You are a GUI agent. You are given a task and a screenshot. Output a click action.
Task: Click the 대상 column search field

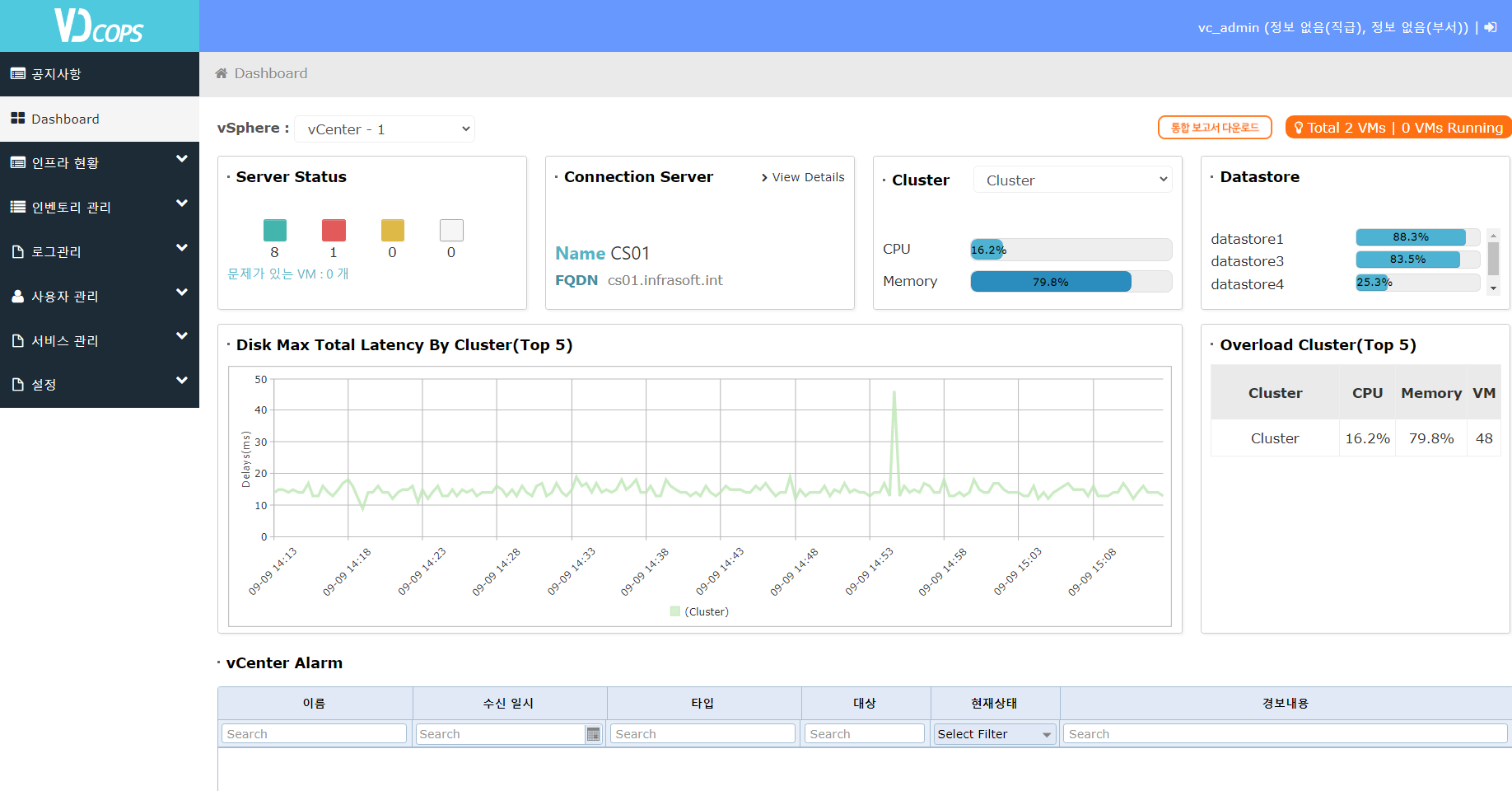click(865, 734)
